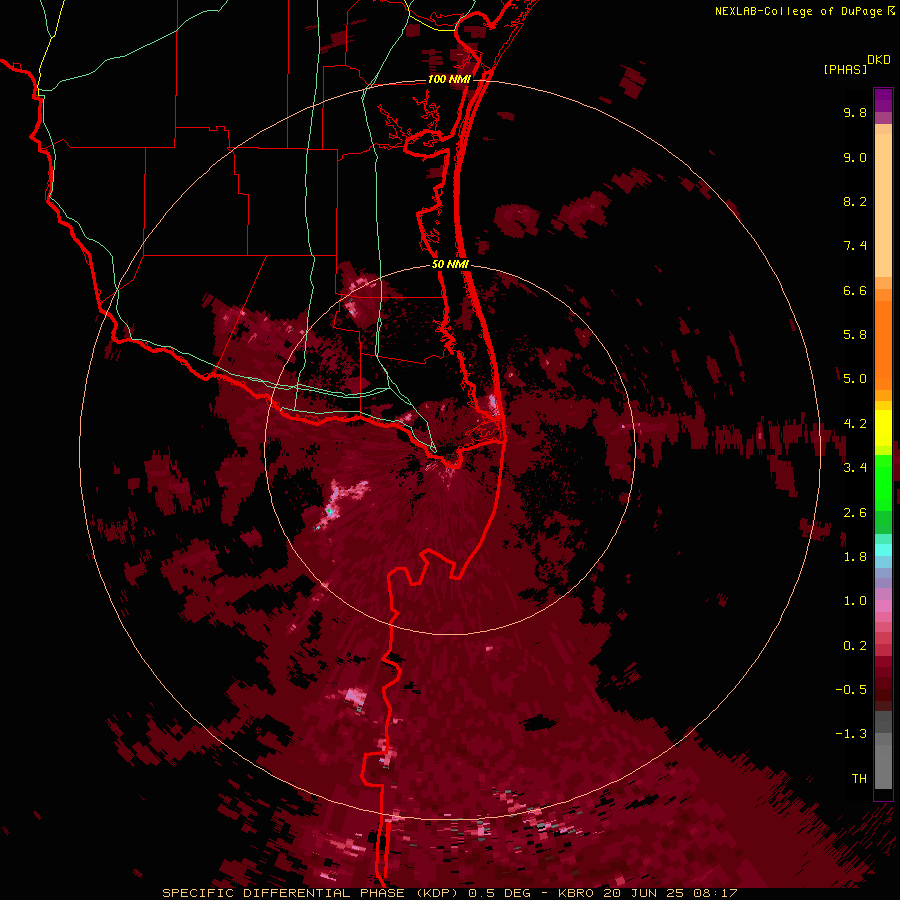Click the TH label on color scale

click(x=859, y=779)
